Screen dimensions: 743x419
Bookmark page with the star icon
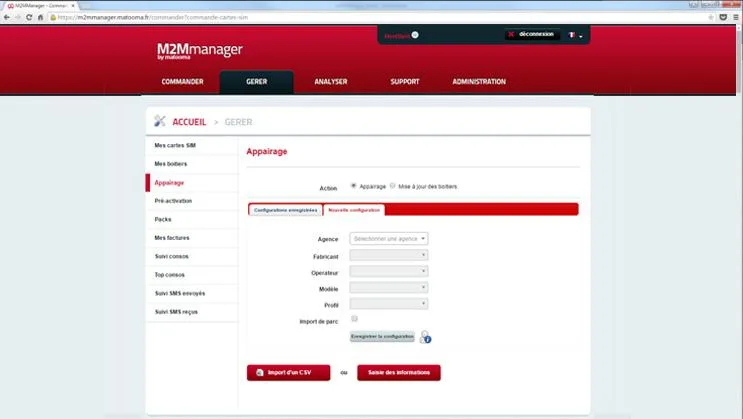click(711, 18)
